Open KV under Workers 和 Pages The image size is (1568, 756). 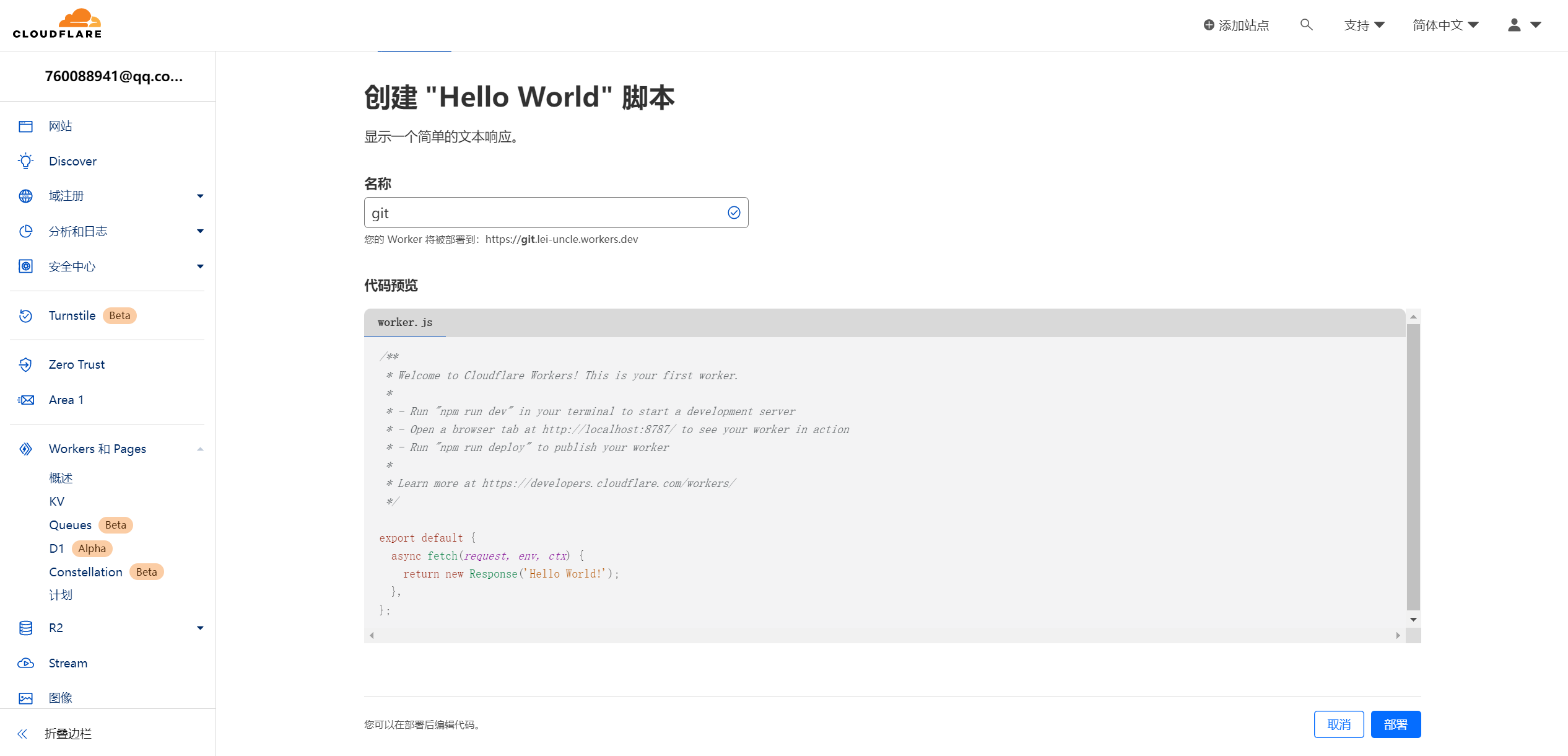pos(56,502)
